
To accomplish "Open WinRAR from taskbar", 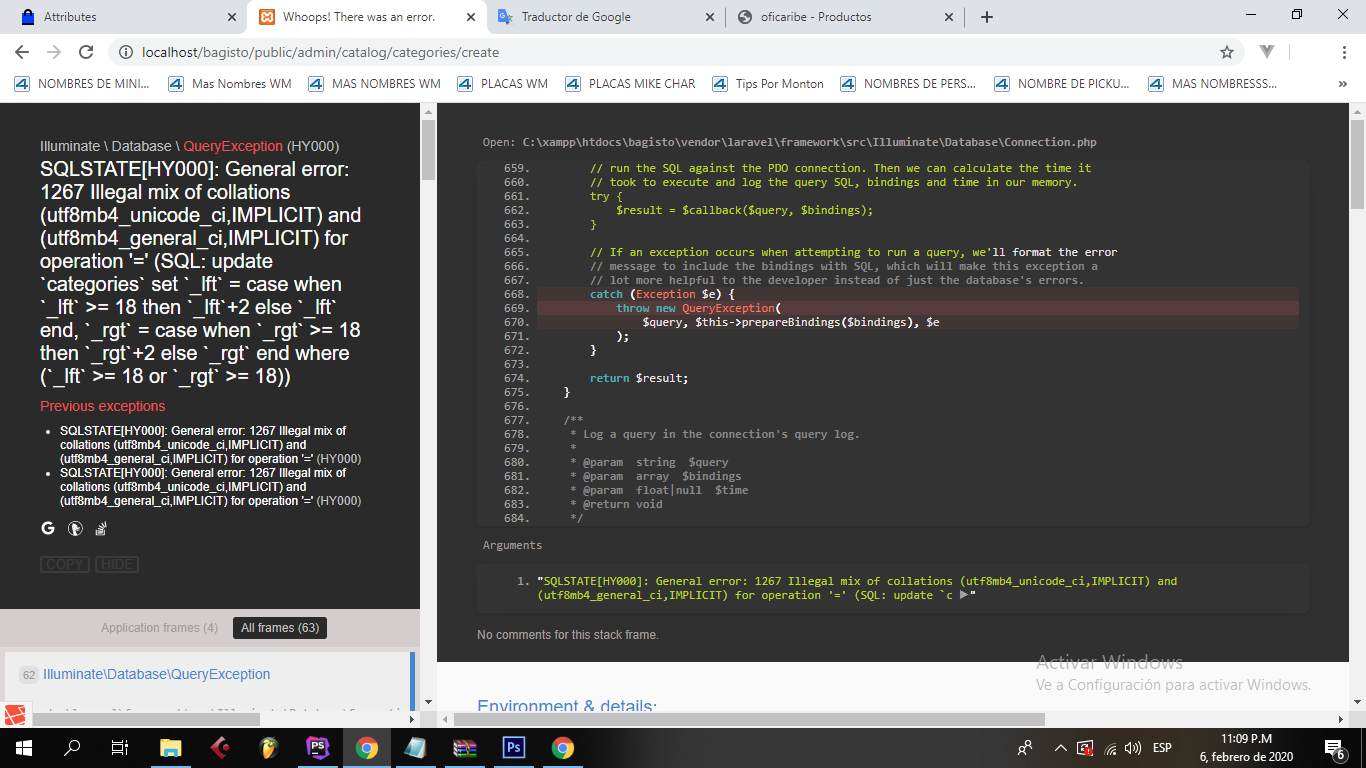I will [465, 747].
